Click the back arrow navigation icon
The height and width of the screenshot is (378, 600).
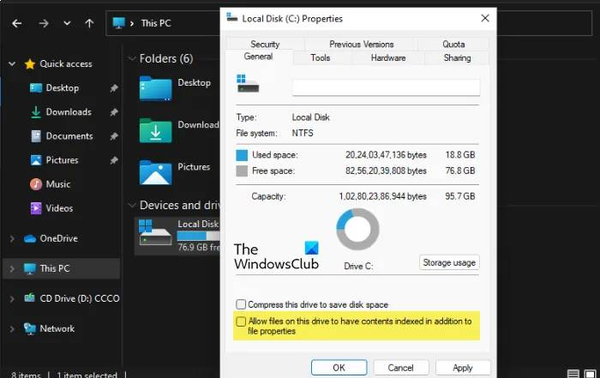click(17, 24)
